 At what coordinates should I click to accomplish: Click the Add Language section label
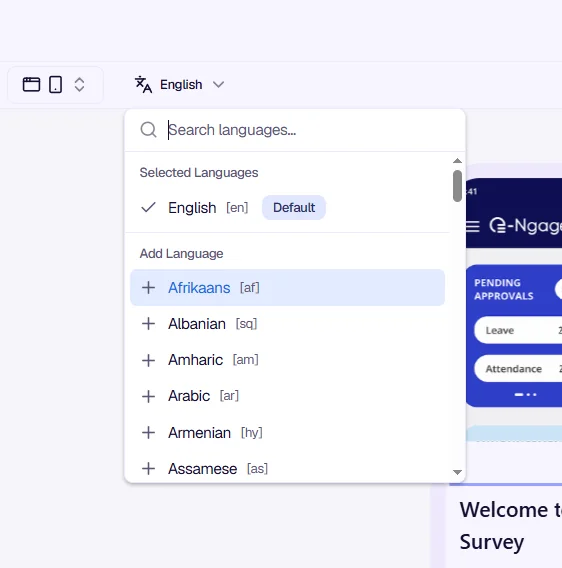(x=182, y=254)
